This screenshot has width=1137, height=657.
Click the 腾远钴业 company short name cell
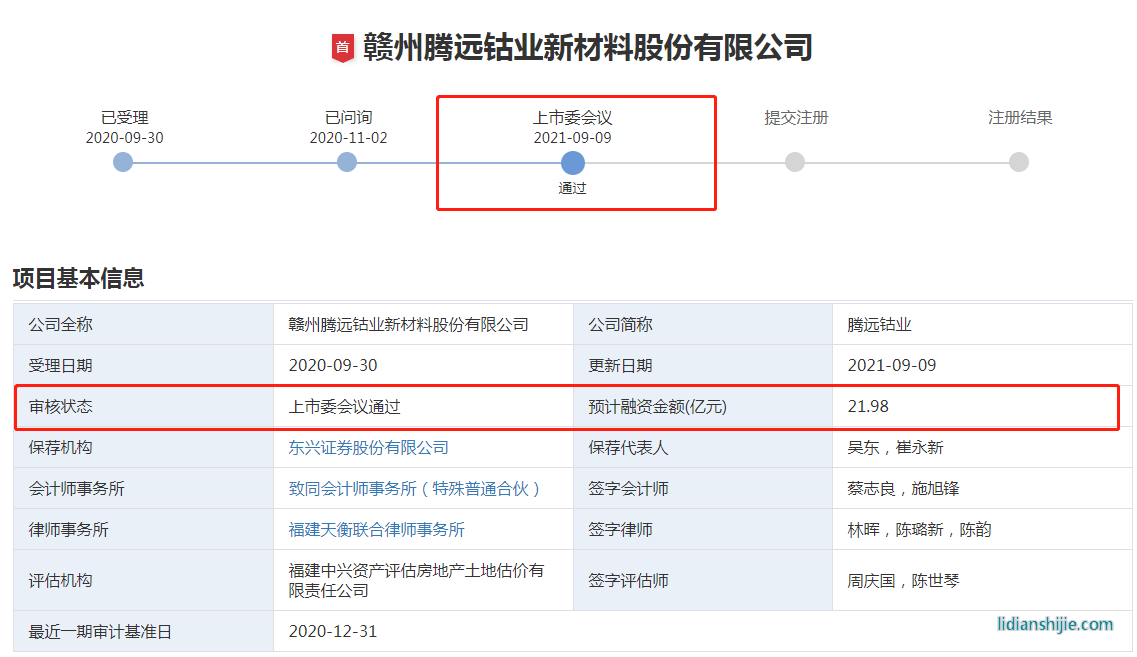point(879,325)
